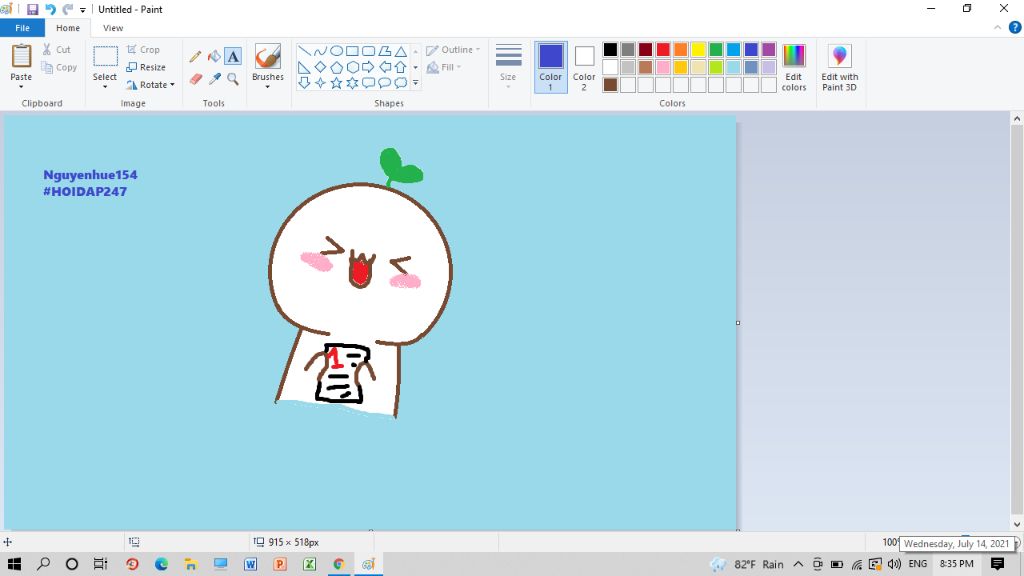Image resolution: width=1024 pixels, height=576 pixels.
Task: Open the shape Fill dropdown
Action: click(444, 67)
